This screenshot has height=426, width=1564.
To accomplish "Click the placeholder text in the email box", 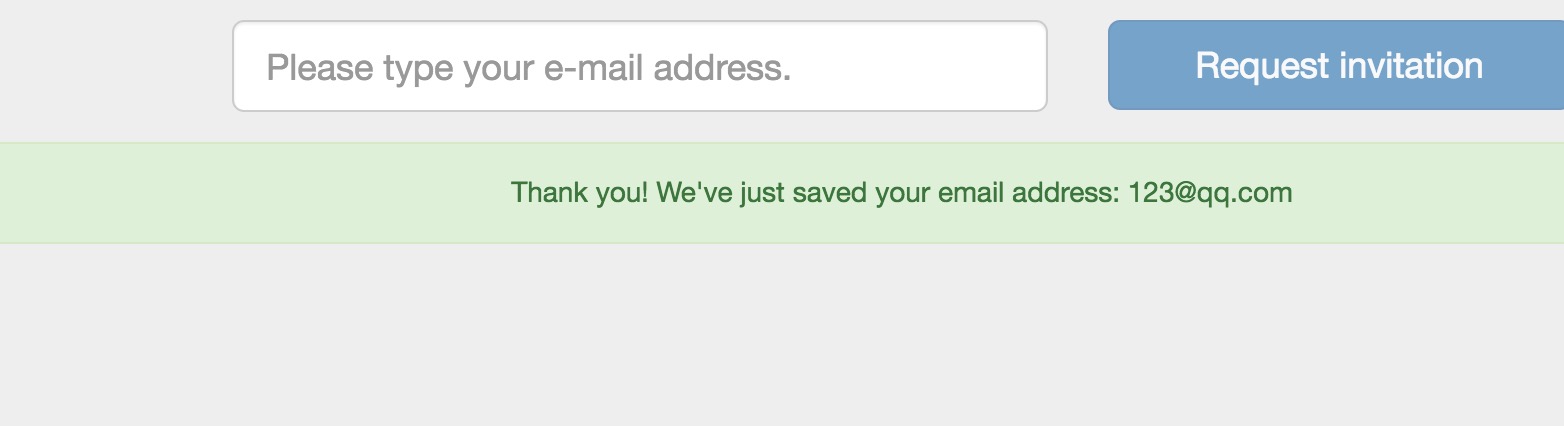I will [528, 67].
